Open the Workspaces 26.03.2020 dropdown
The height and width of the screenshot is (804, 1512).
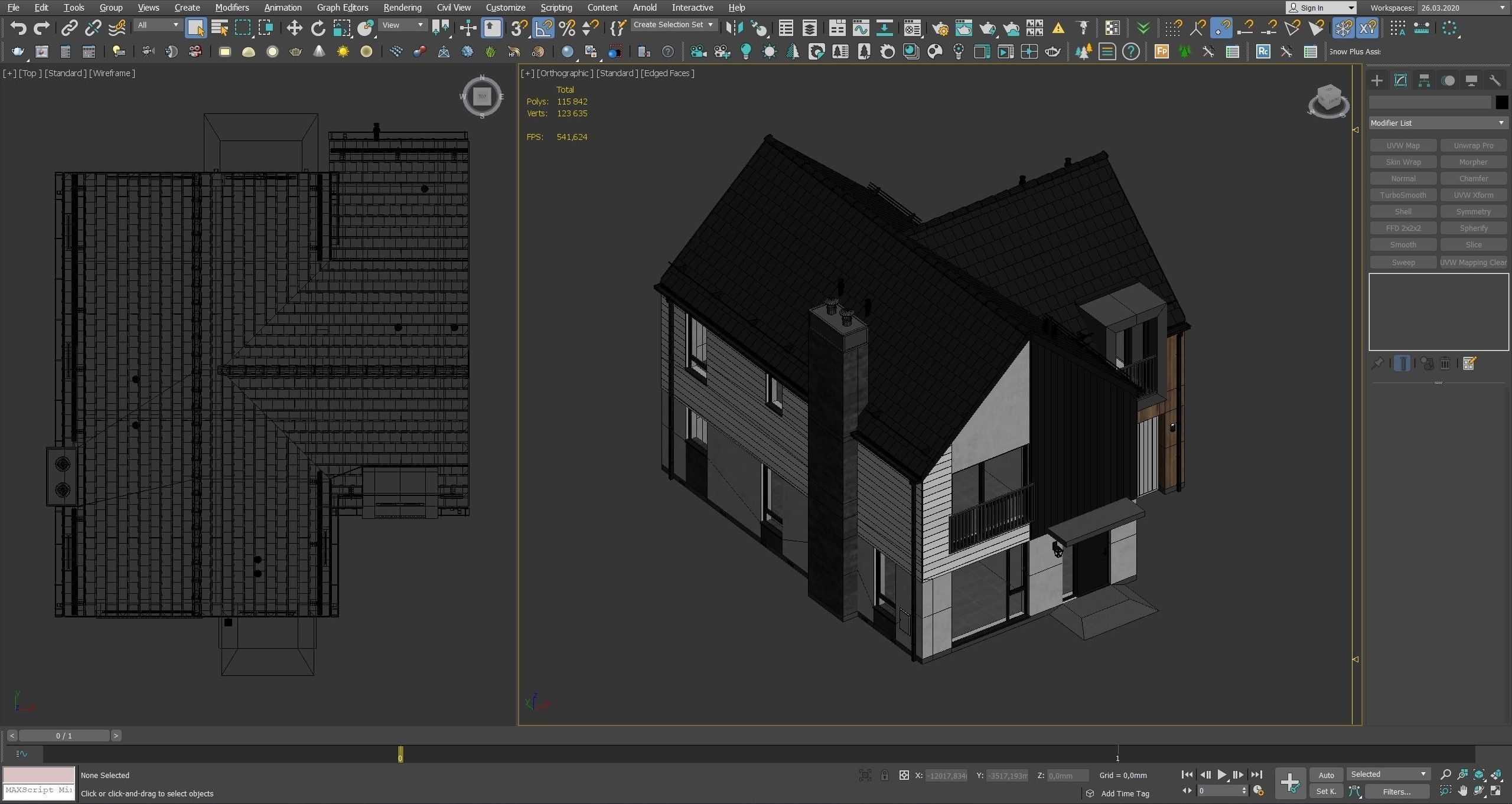(1462, 8)
